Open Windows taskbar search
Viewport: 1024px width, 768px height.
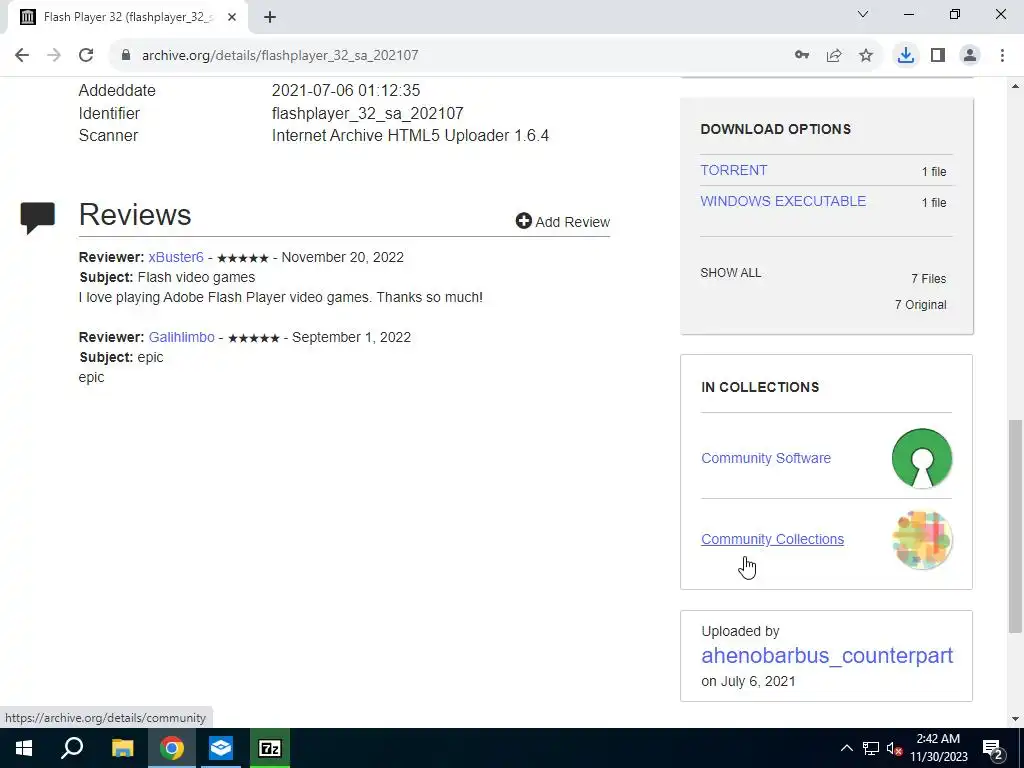click(72, 748)
